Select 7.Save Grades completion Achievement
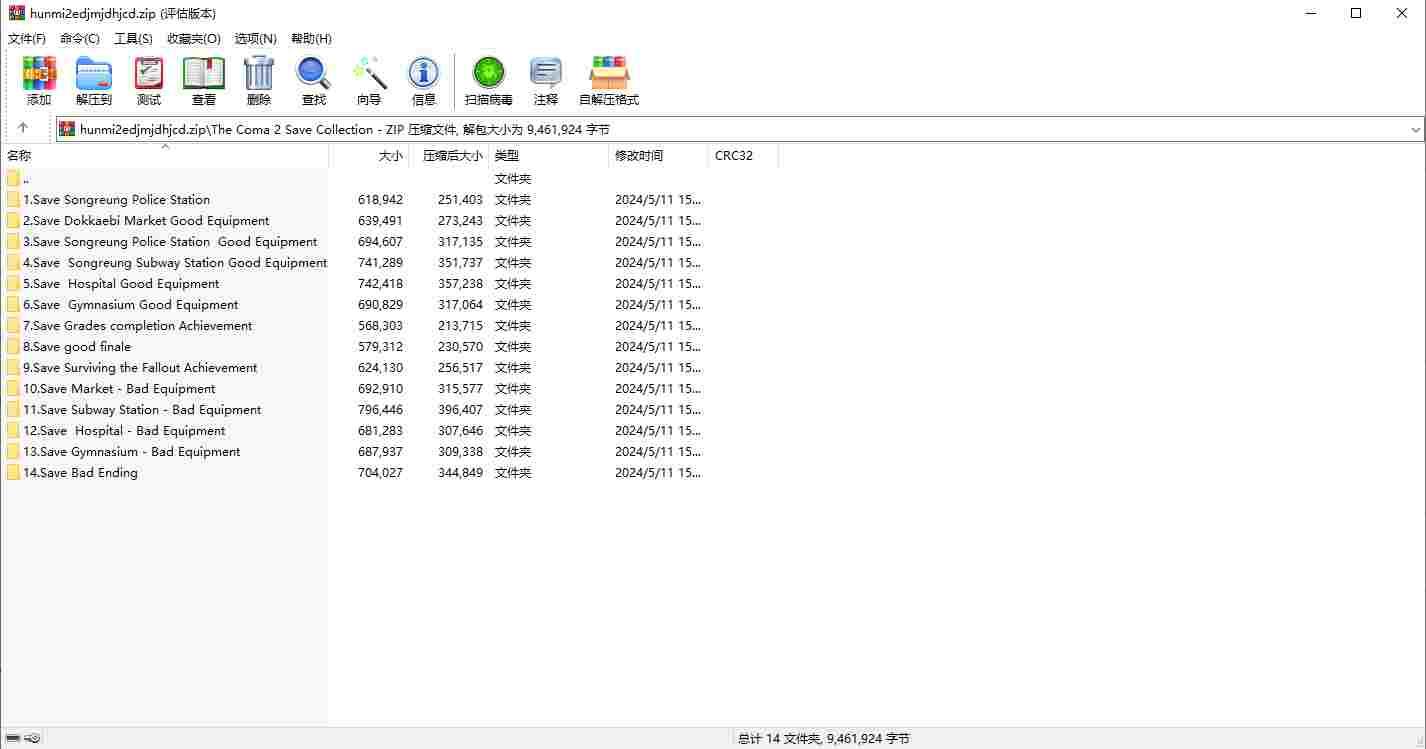The height and width of the screenshot is (749, 1426). (x=137, y=326)
